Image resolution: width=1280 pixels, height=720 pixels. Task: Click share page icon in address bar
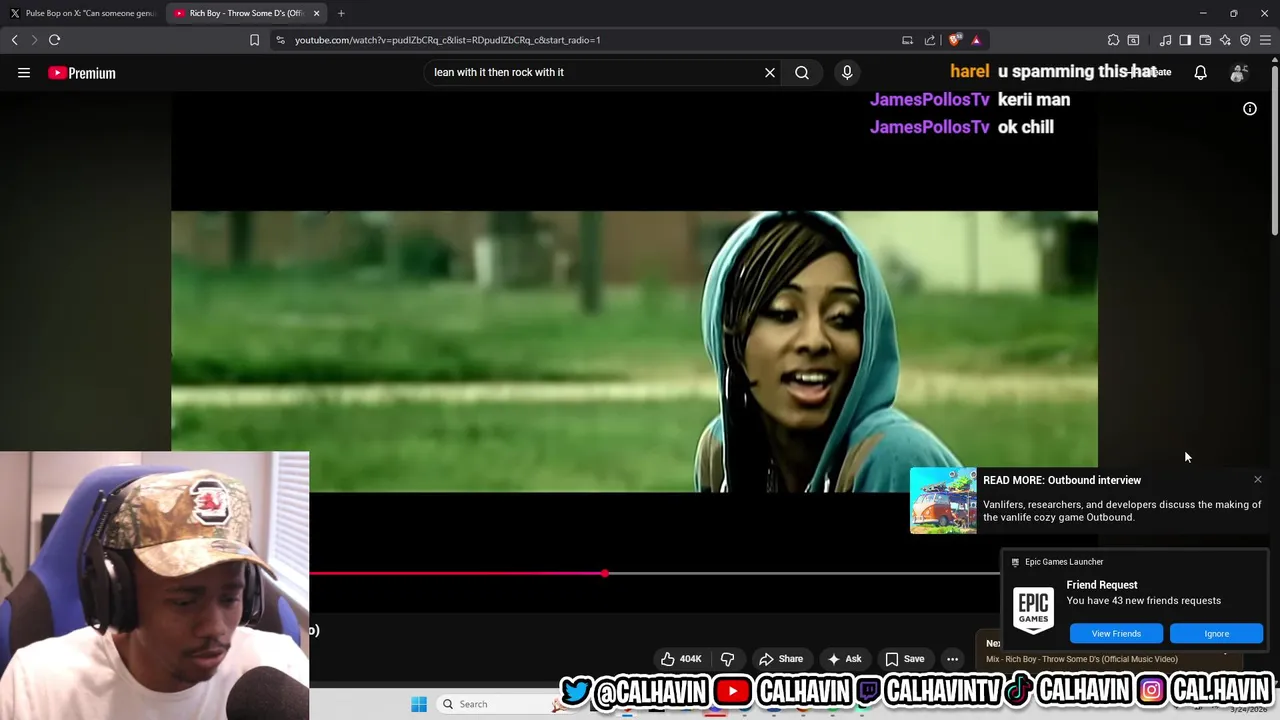[930, 40]
